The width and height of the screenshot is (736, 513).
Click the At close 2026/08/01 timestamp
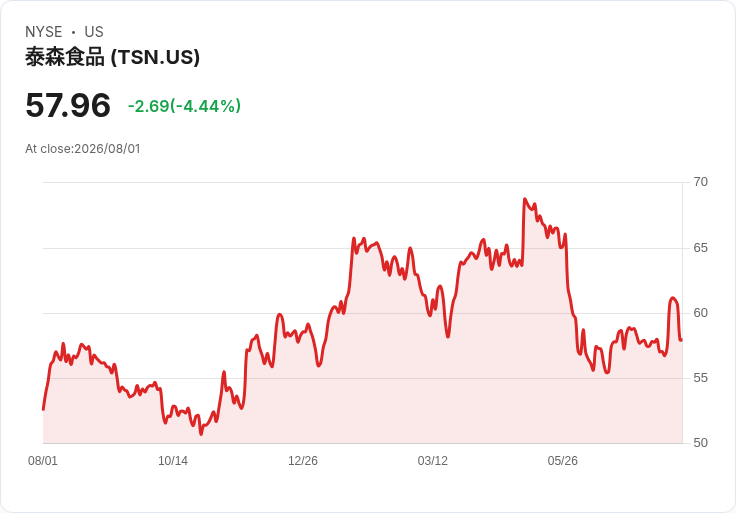83,149
